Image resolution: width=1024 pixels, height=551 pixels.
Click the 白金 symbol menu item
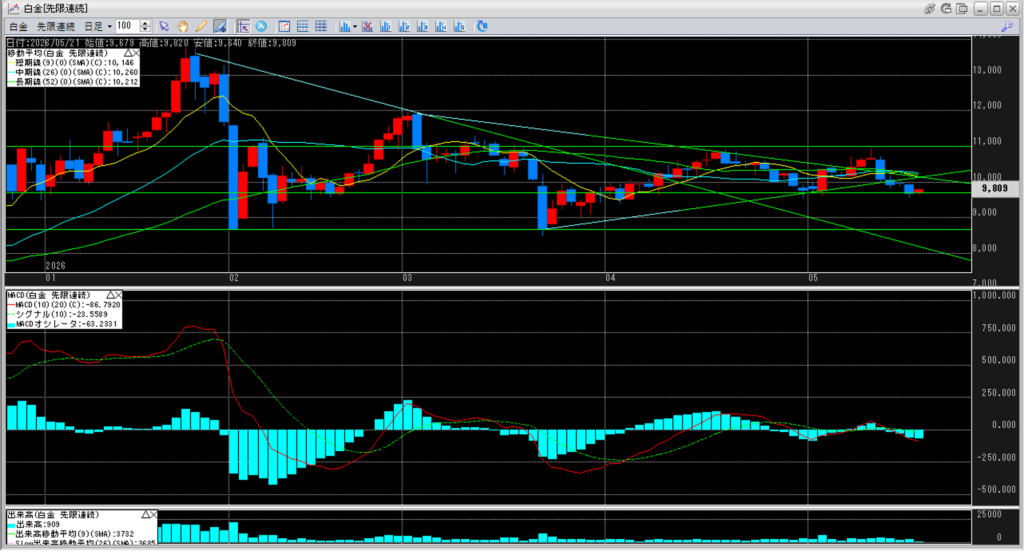[18, 27]
